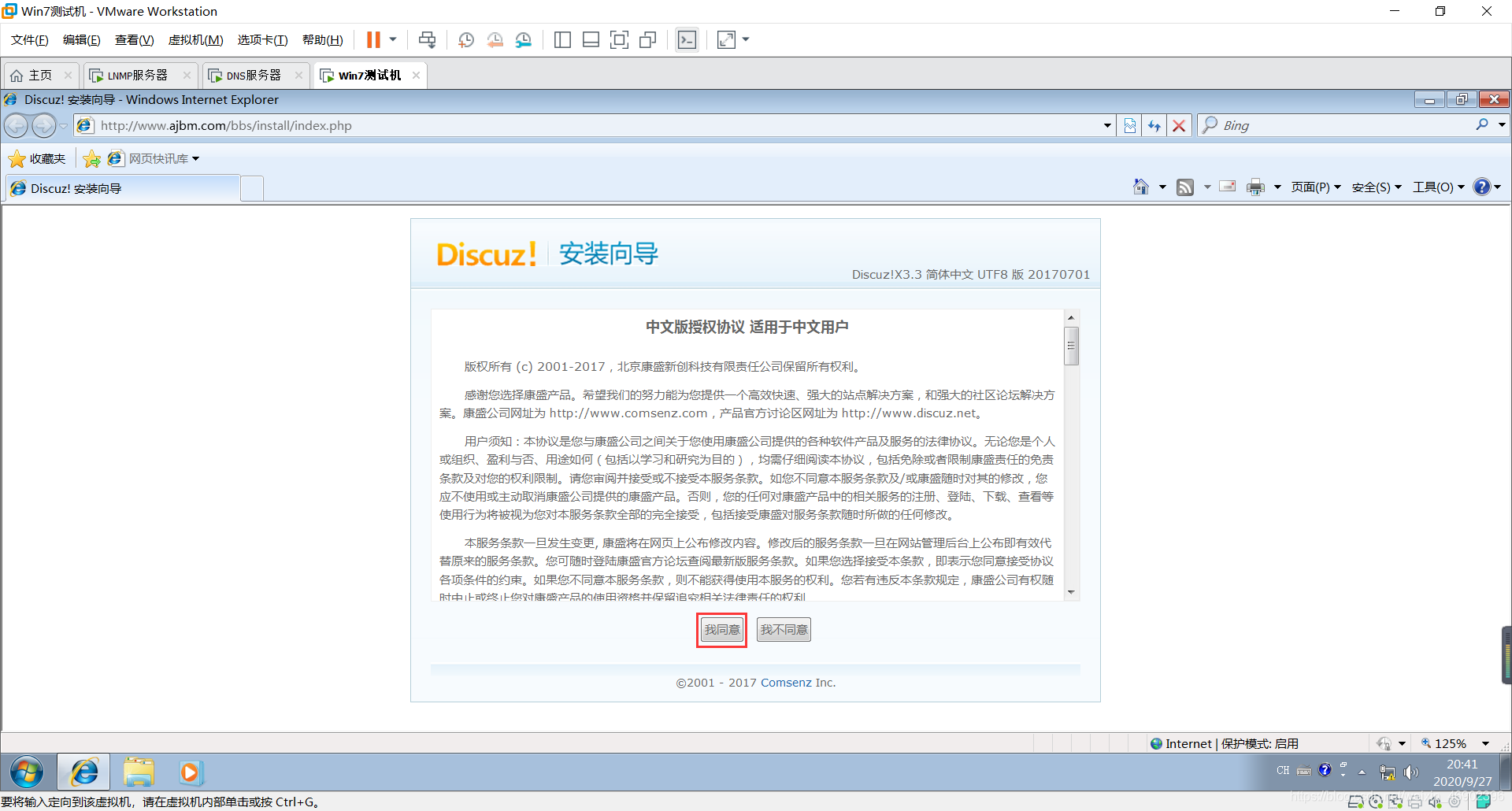This screenshot has height=811, width=1512.
Task: Click the take snapshot icon
Action: (465, 39)
